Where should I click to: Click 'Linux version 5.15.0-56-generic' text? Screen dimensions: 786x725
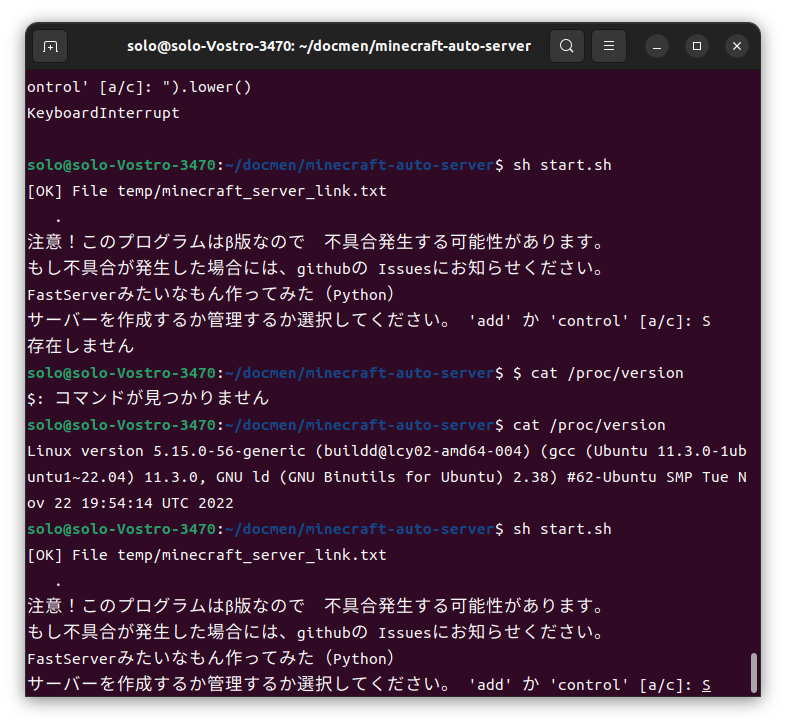point(166,451)
